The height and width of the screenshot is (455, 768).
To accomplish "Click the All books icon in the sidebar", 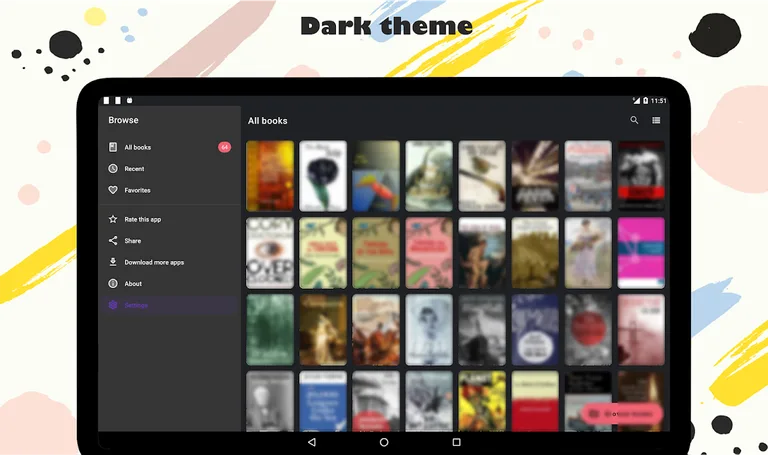I will tap(113, 147).
